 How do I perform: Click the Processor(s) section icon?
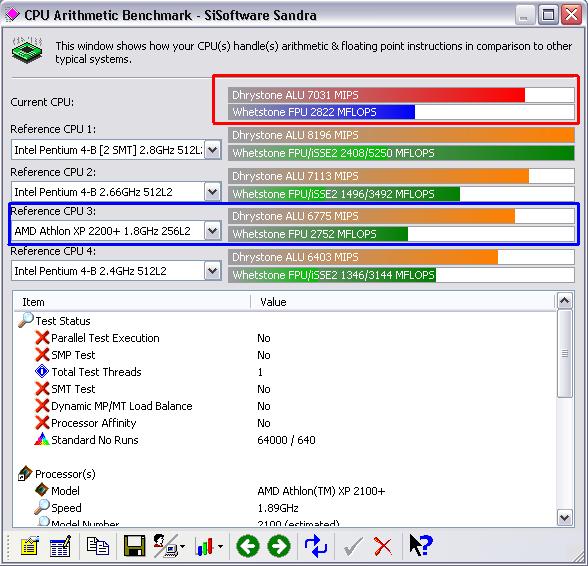point(25,473)
